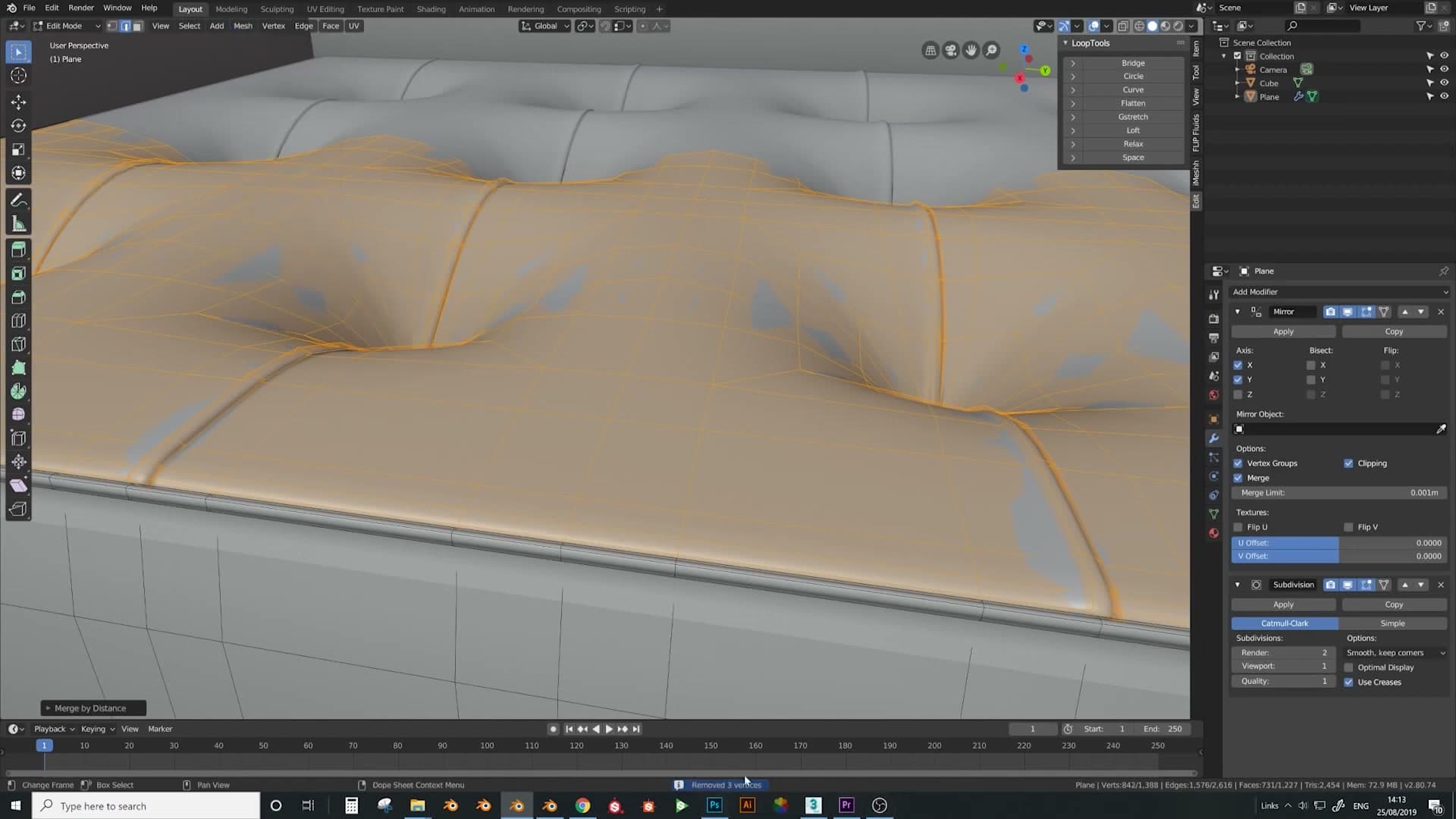Uncheck the Merge option
The width and height of the screenshot is (1456, 819).
click(1238, 478)
